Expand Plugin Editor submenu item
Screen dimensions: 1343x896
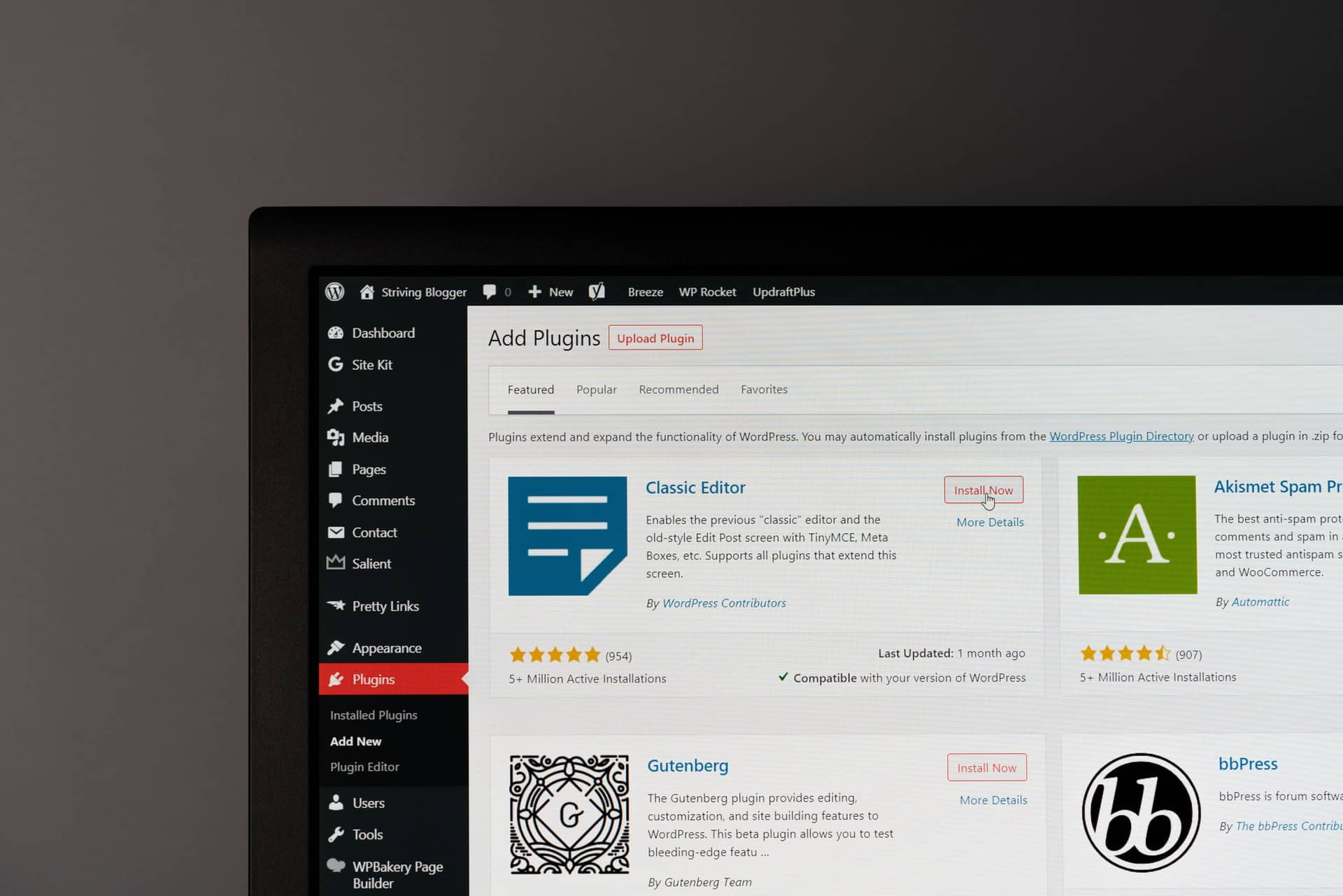coord(365,766)
